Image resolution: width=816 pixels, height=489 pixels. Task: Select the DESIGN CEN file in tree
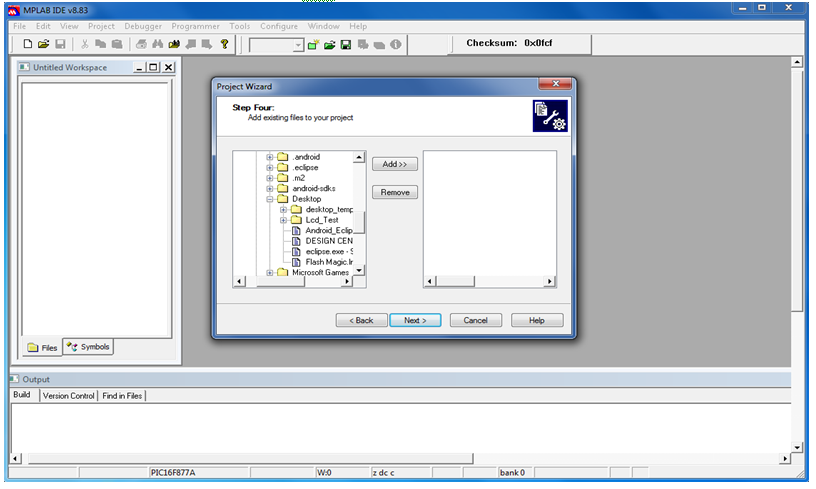[329, 241]
